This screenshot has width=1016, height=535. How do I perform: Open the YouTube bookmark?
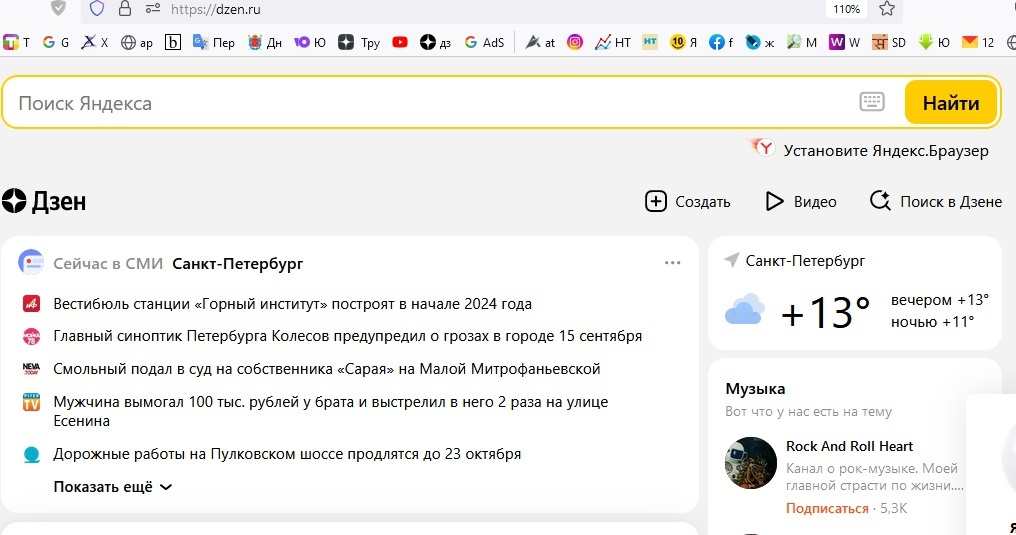coord(400,42)
